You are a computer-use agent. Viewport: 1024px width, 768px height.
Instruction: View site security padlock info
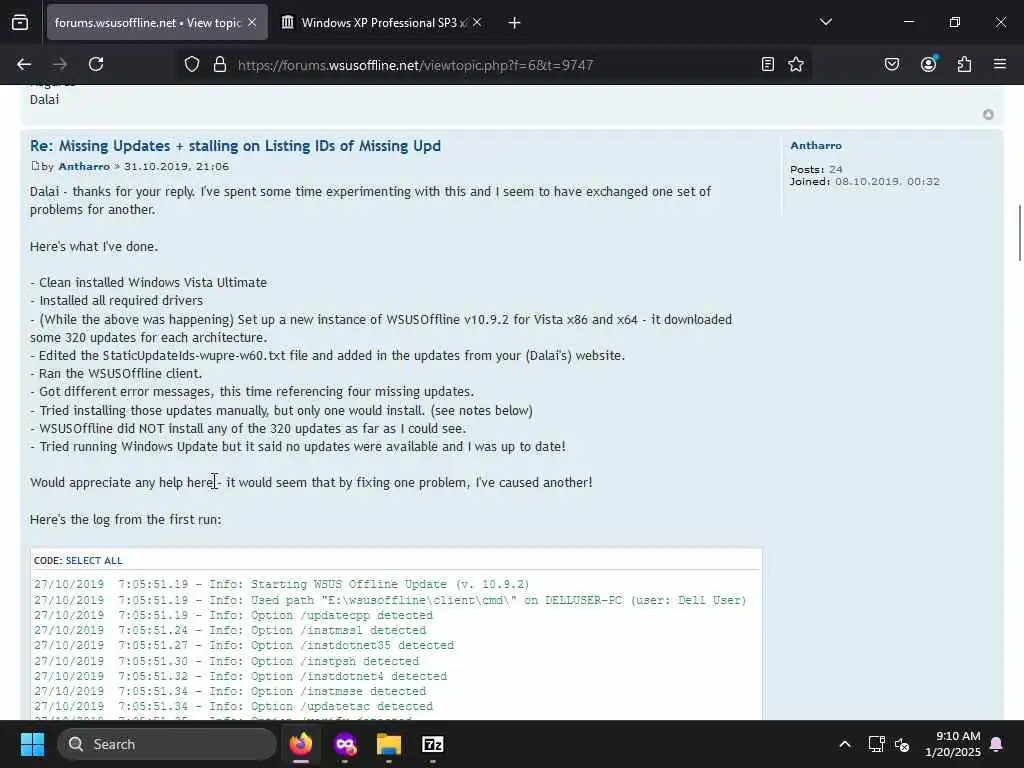click(x=220, y=64)
